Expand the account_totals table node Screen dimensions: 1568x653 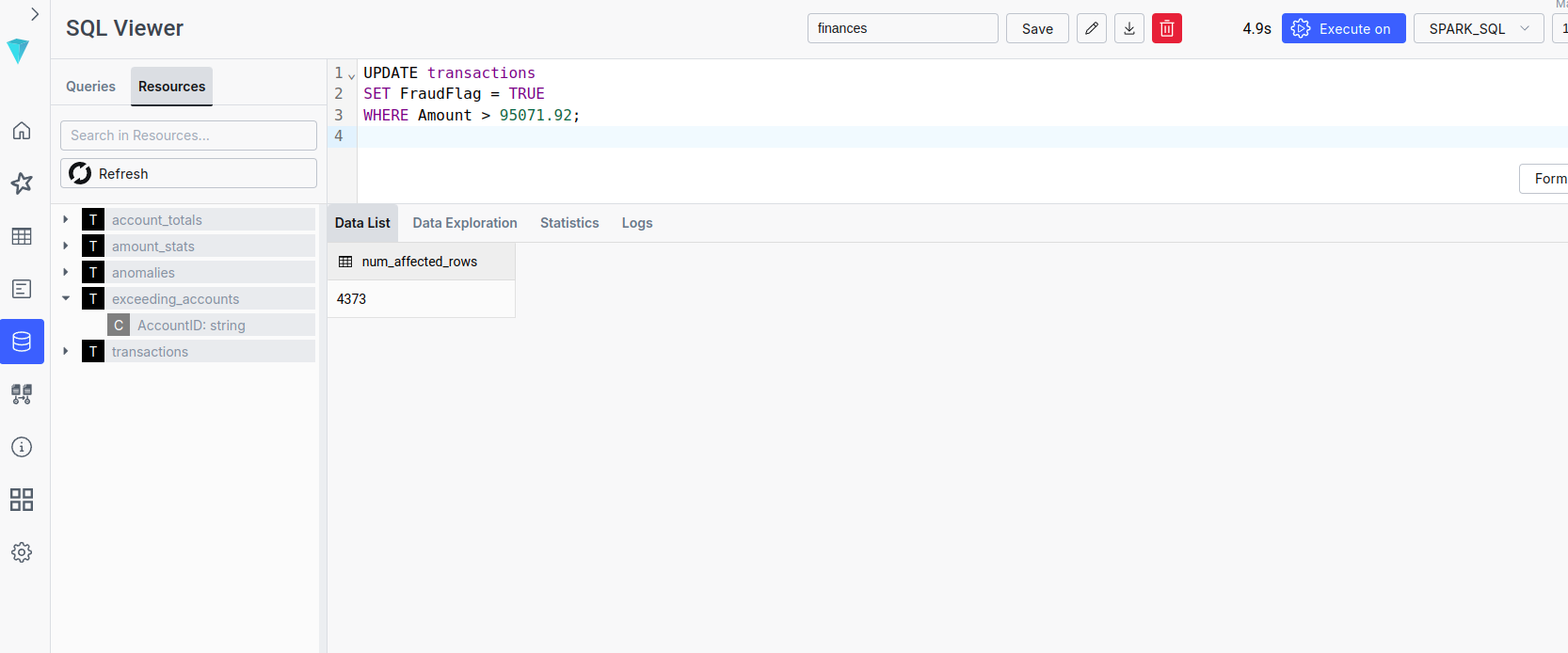click(x=66, y=219)
